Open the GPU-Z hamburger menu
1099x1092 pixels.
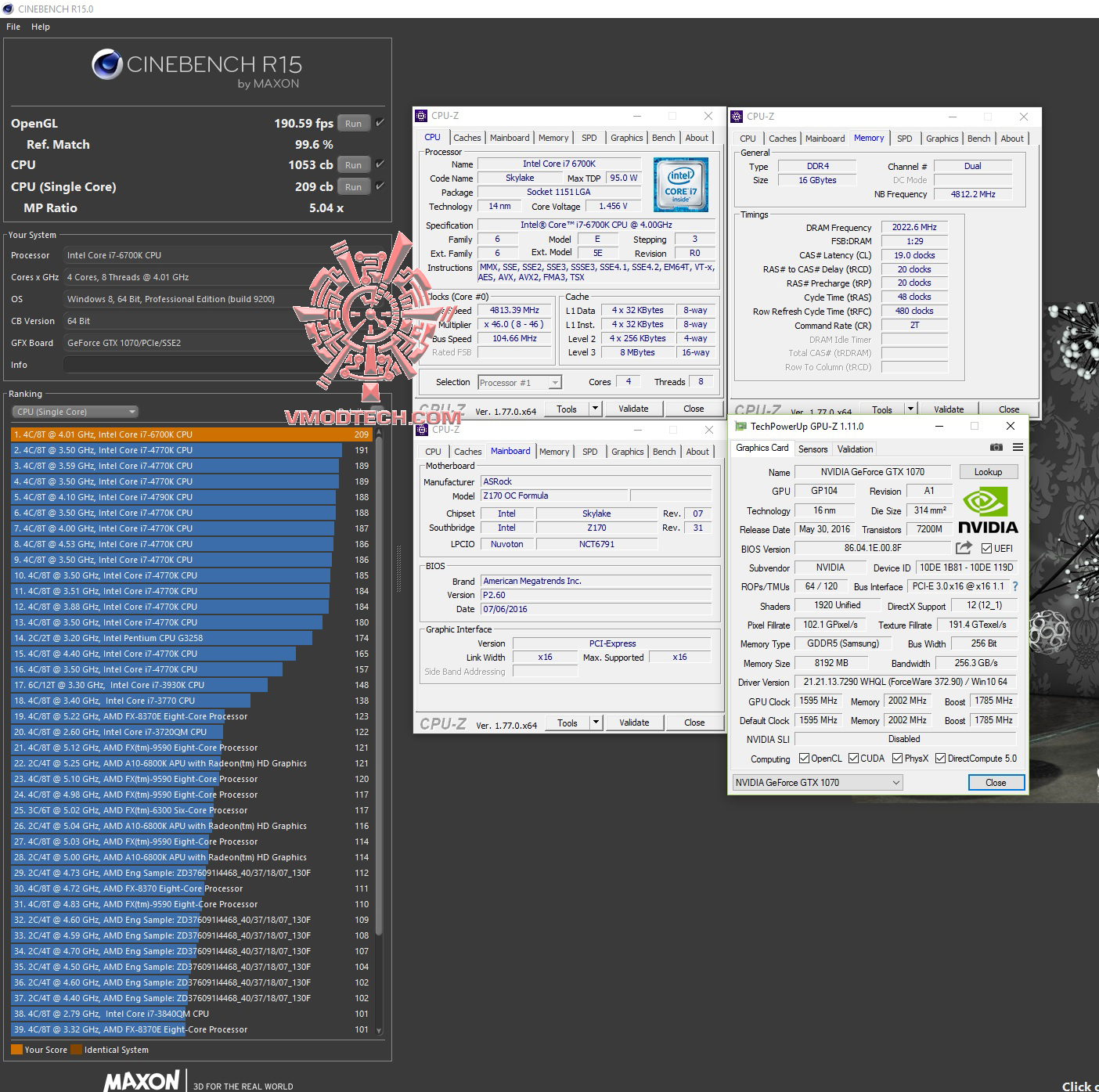pyautogui.click(x=1017, y=447)
